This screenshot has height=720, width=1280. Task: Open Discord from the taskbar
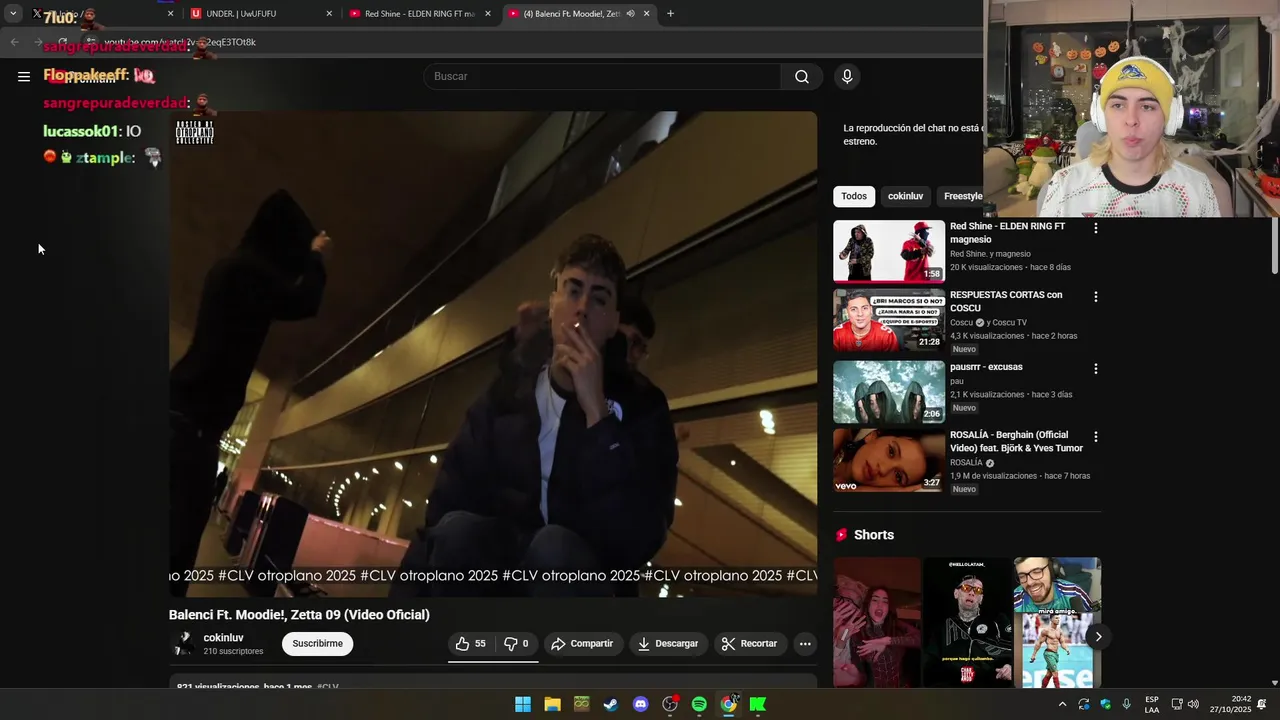point(641,704)
